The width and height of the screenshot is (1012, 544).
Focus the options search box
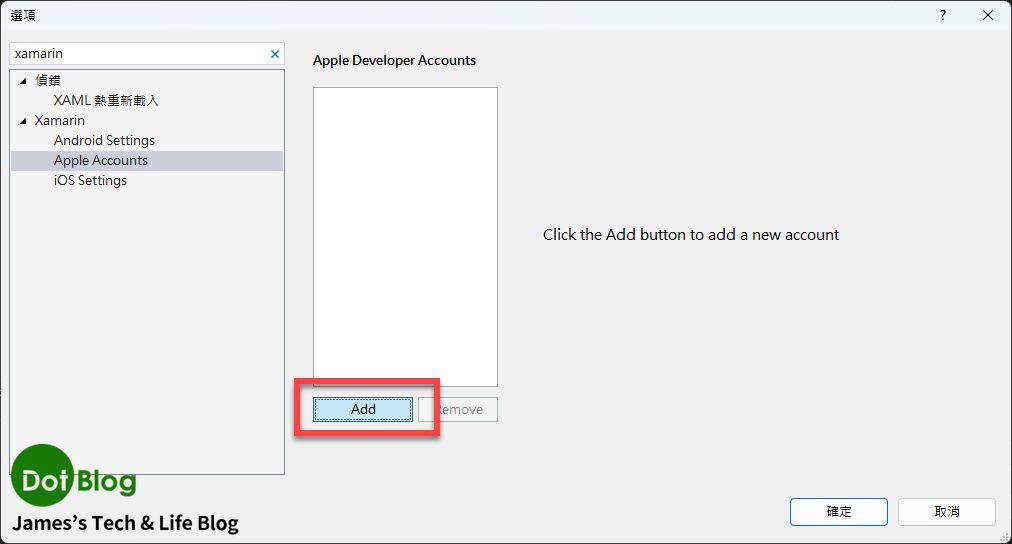(x=138, y=54)
